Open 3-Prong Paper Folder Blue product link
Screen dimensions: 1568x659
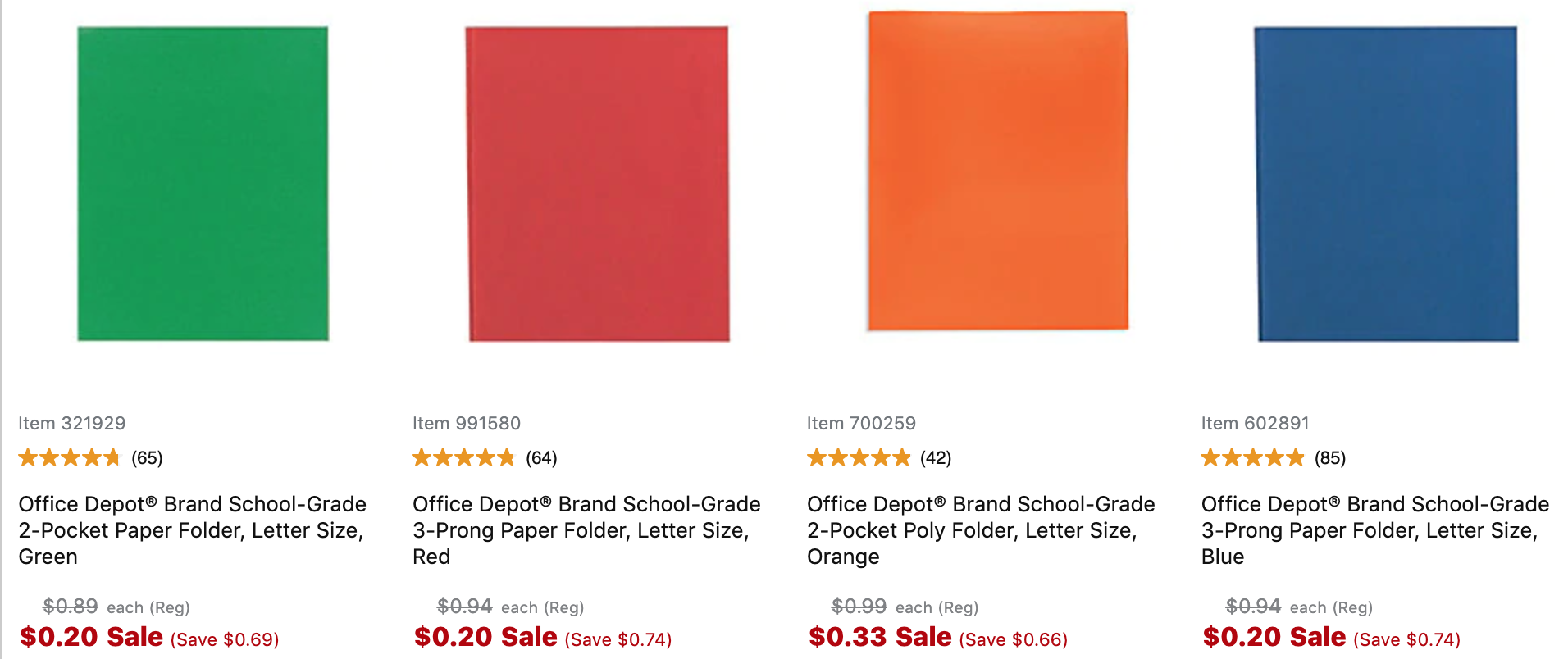[1375, 530]
